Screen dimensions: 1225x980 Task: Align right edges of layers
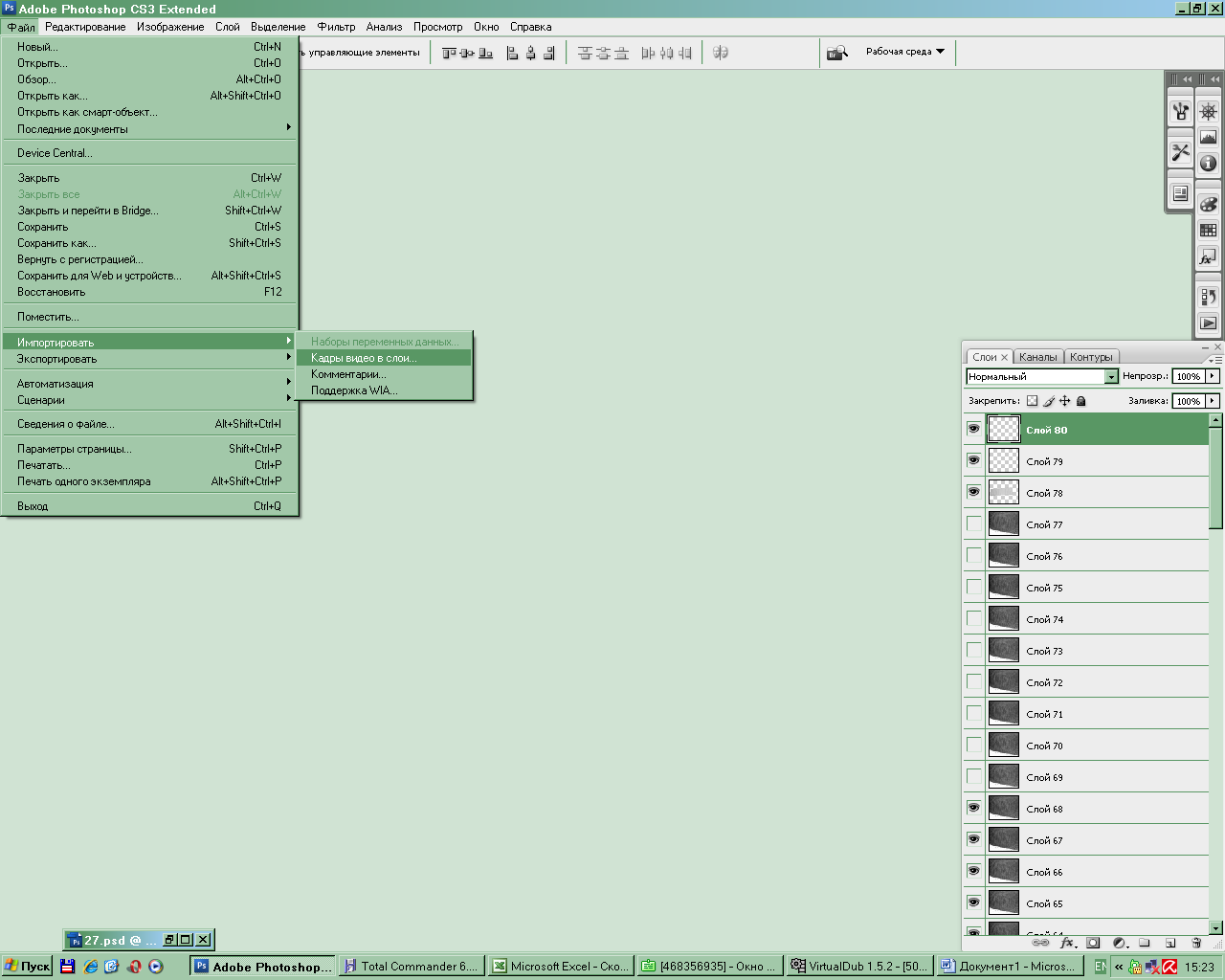[548, 53]
